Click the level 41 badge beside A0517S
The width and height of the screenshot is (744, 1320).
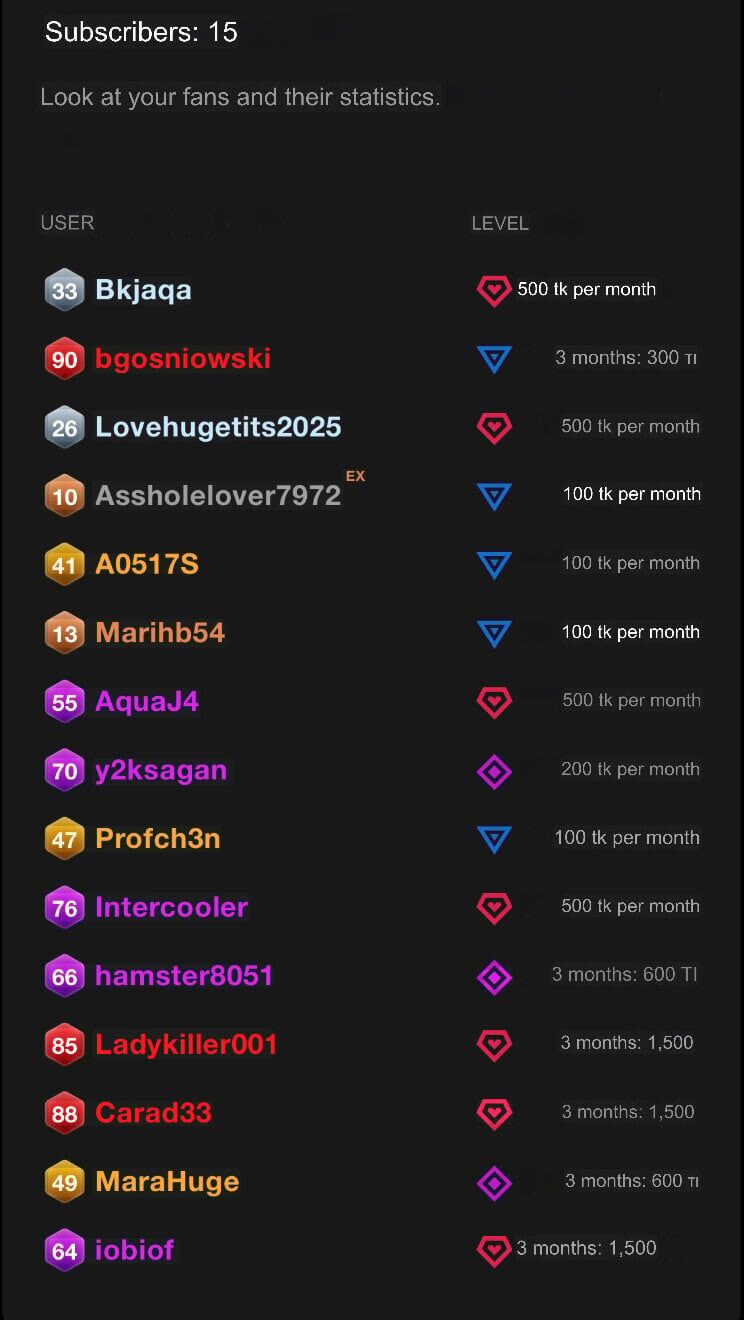point(64,565)
